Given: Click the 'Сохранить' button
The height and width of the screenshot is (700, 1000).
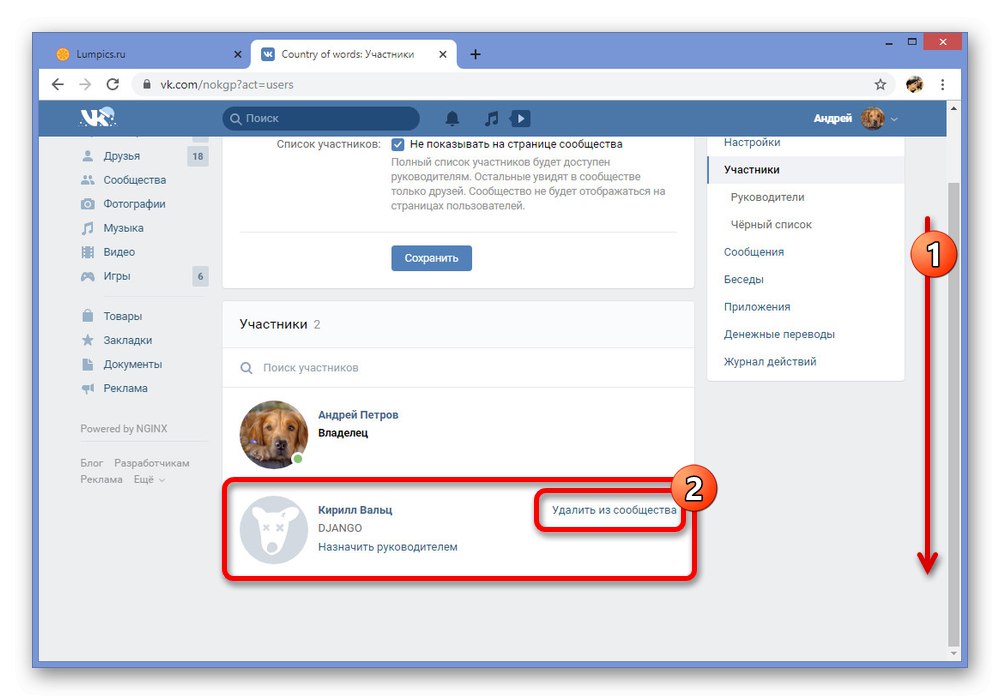Looking at the screenshot, I should point(432,258).
